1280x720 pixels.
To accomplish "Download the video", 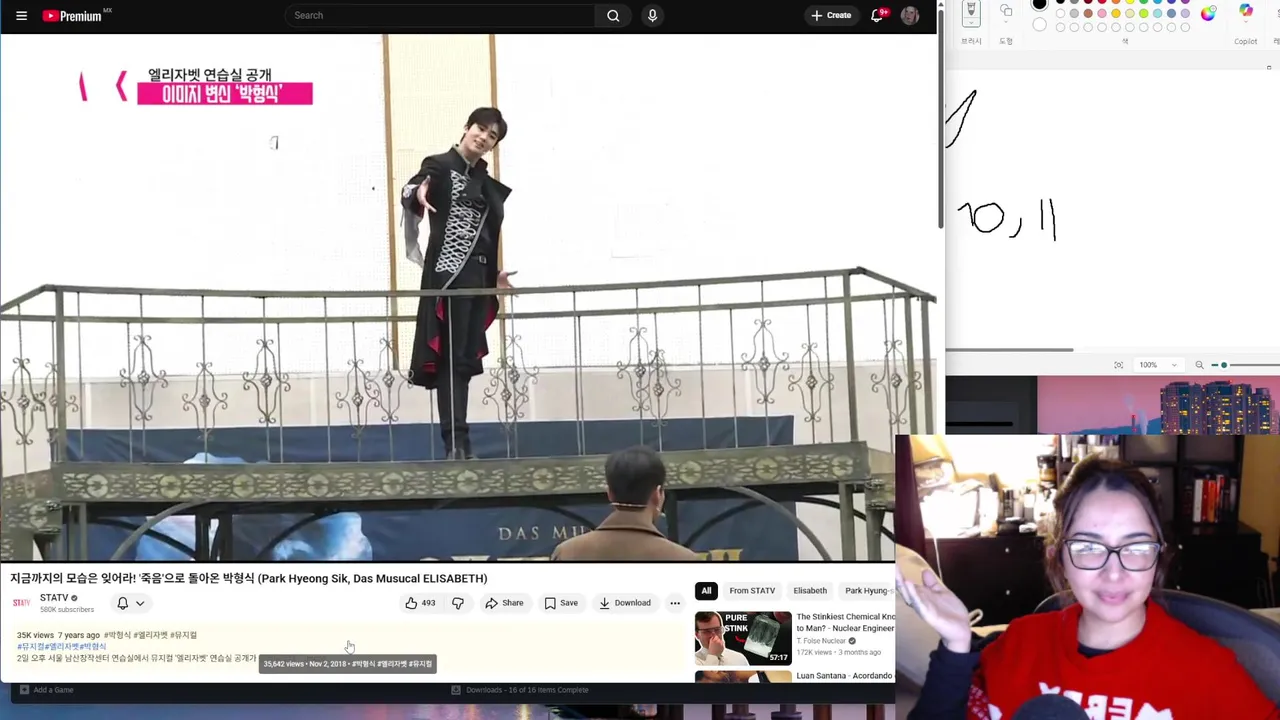I will 624,603.
